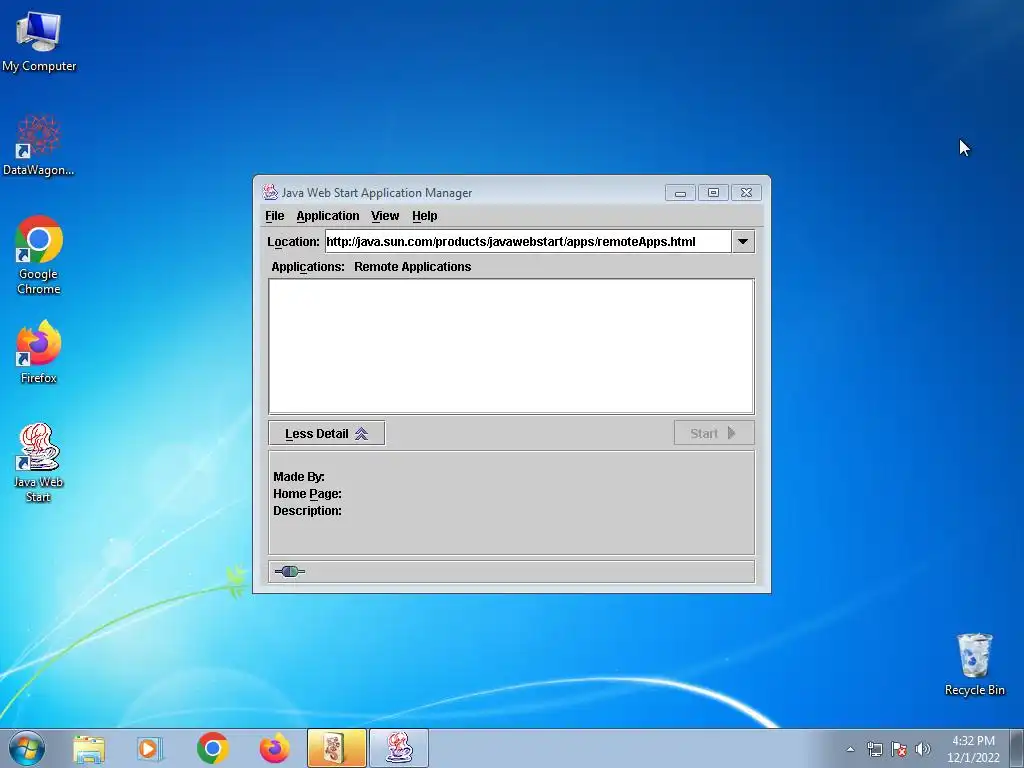Image resolution: width=1024 pixels, height=768 pixels.
Task: Select the Google Chrome desktop shortcut
Action: coord(39,255)
